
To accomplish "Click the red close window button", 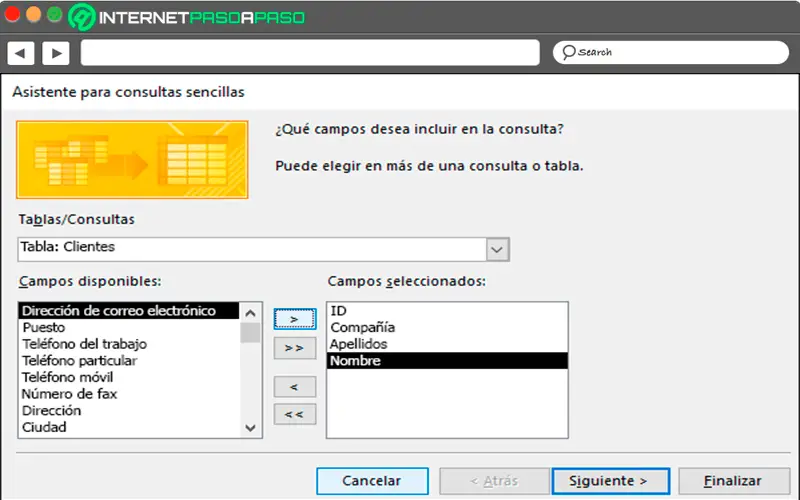I will tap(12, 14).
